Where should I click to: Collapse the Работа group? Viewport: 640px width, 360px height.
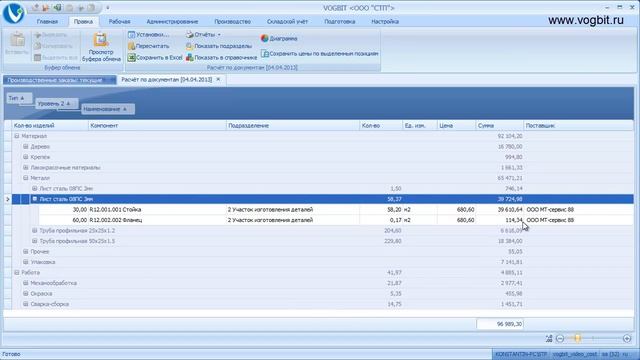click(17, 273)
